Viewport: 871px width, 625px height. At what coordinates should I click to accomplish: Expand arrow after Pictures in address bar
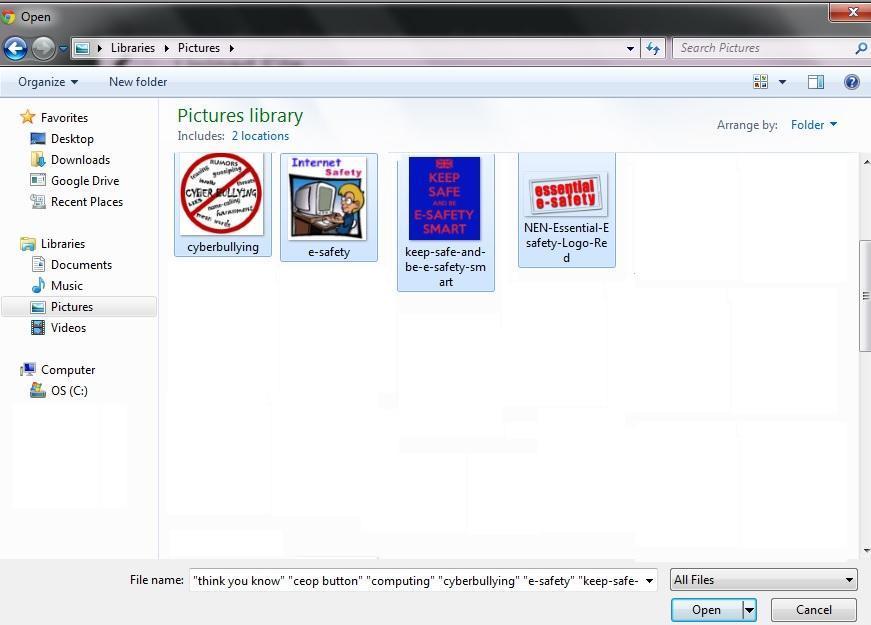pyautogui.click(x=232, y=48)
